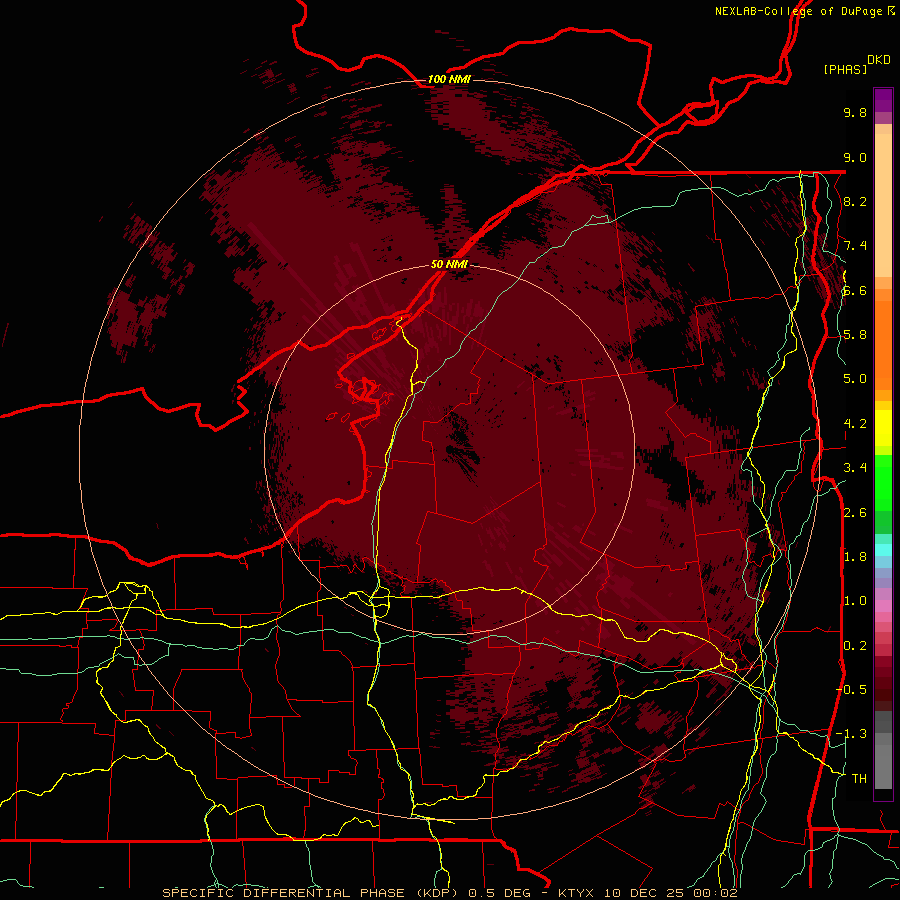
Task: Click the bright green band of the color scale
Action: tap(883, 482)
